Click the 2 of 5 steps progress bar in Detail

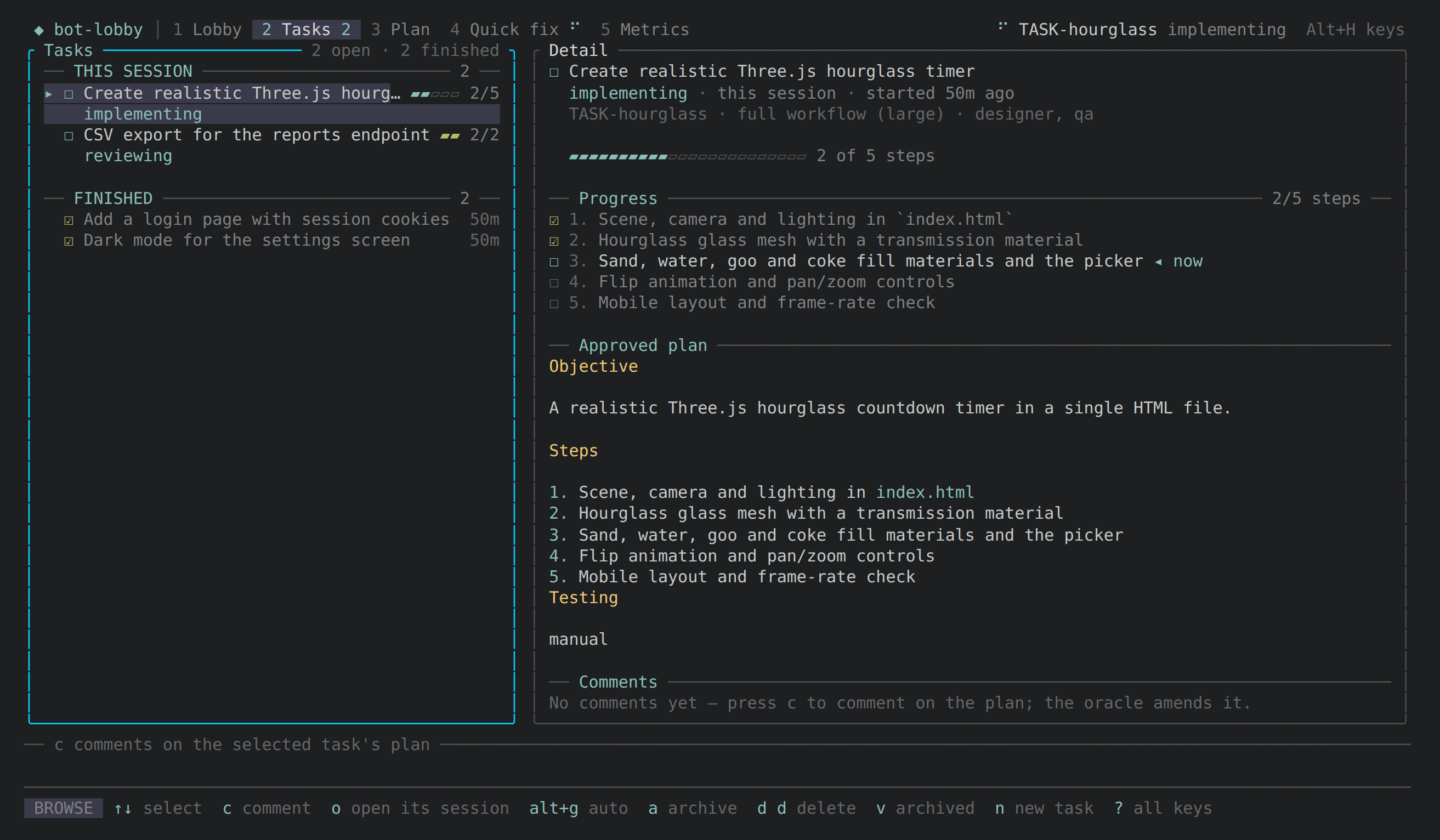pyautogui.click(x=688, y=156)
